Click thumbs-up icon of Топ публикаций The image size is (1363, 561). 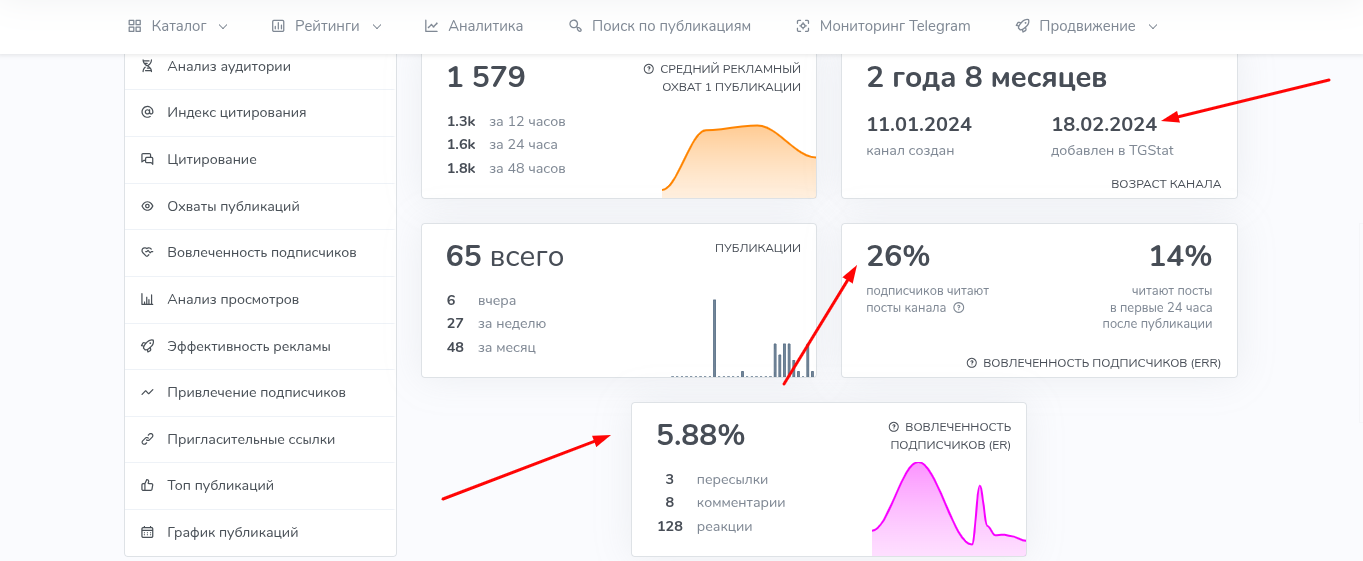pyautogui.click(x=147, y=486)
